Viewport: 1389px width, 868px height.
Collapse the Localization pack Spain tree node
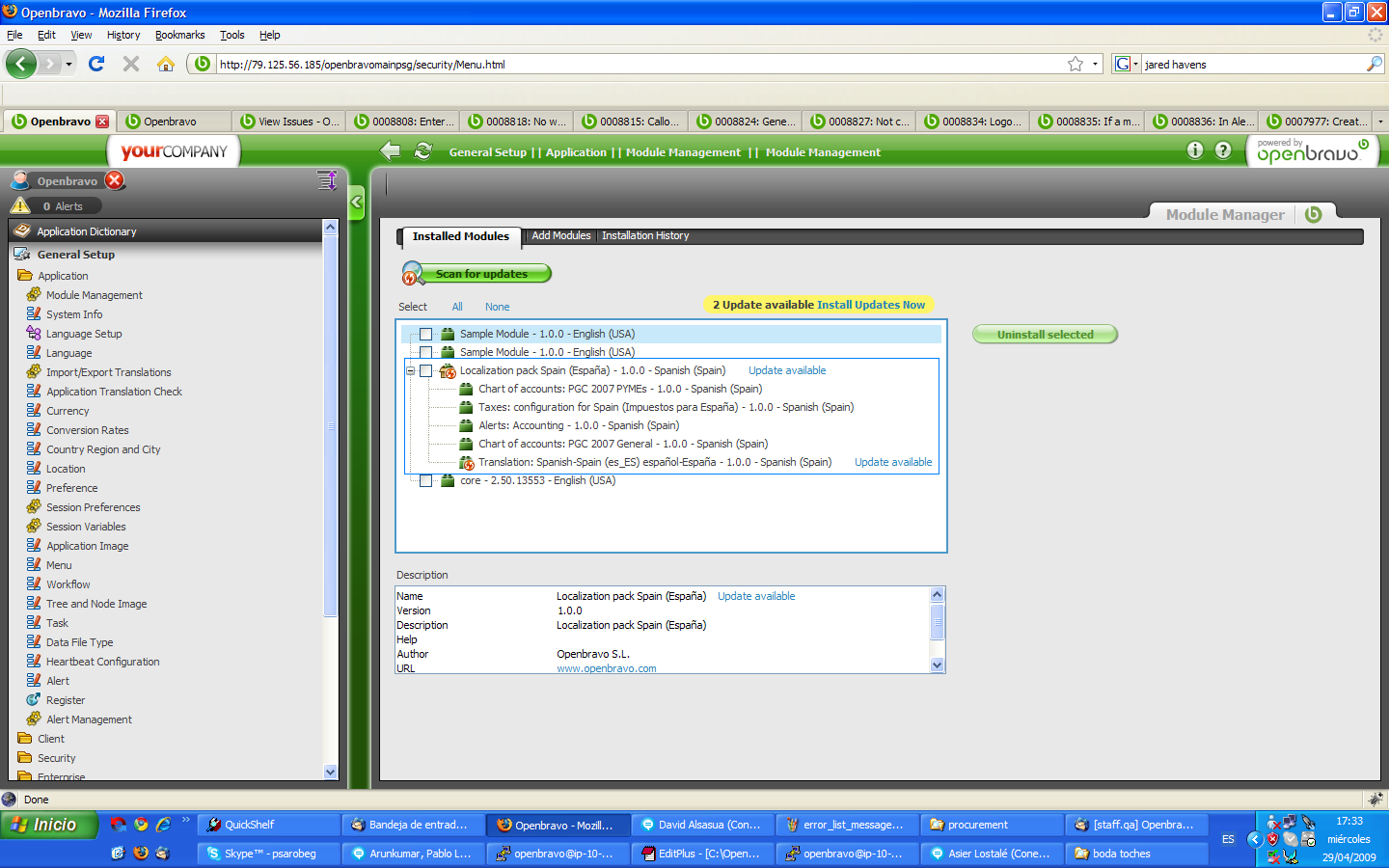[410, 371]
